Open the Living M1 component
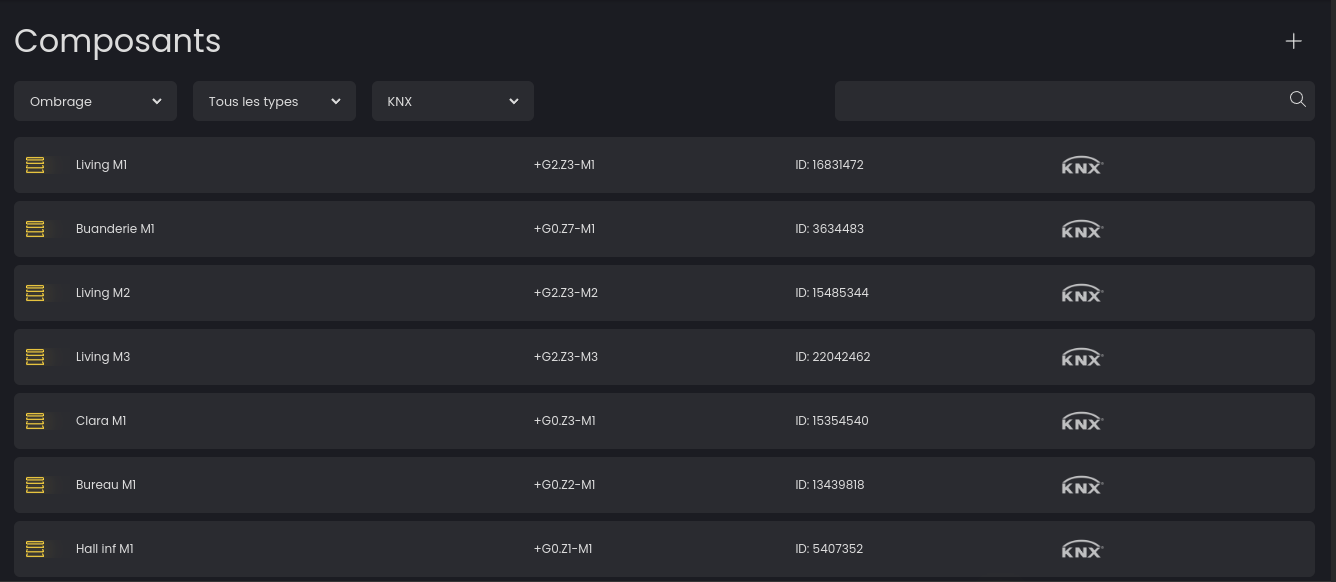 (x=101, y=165)
